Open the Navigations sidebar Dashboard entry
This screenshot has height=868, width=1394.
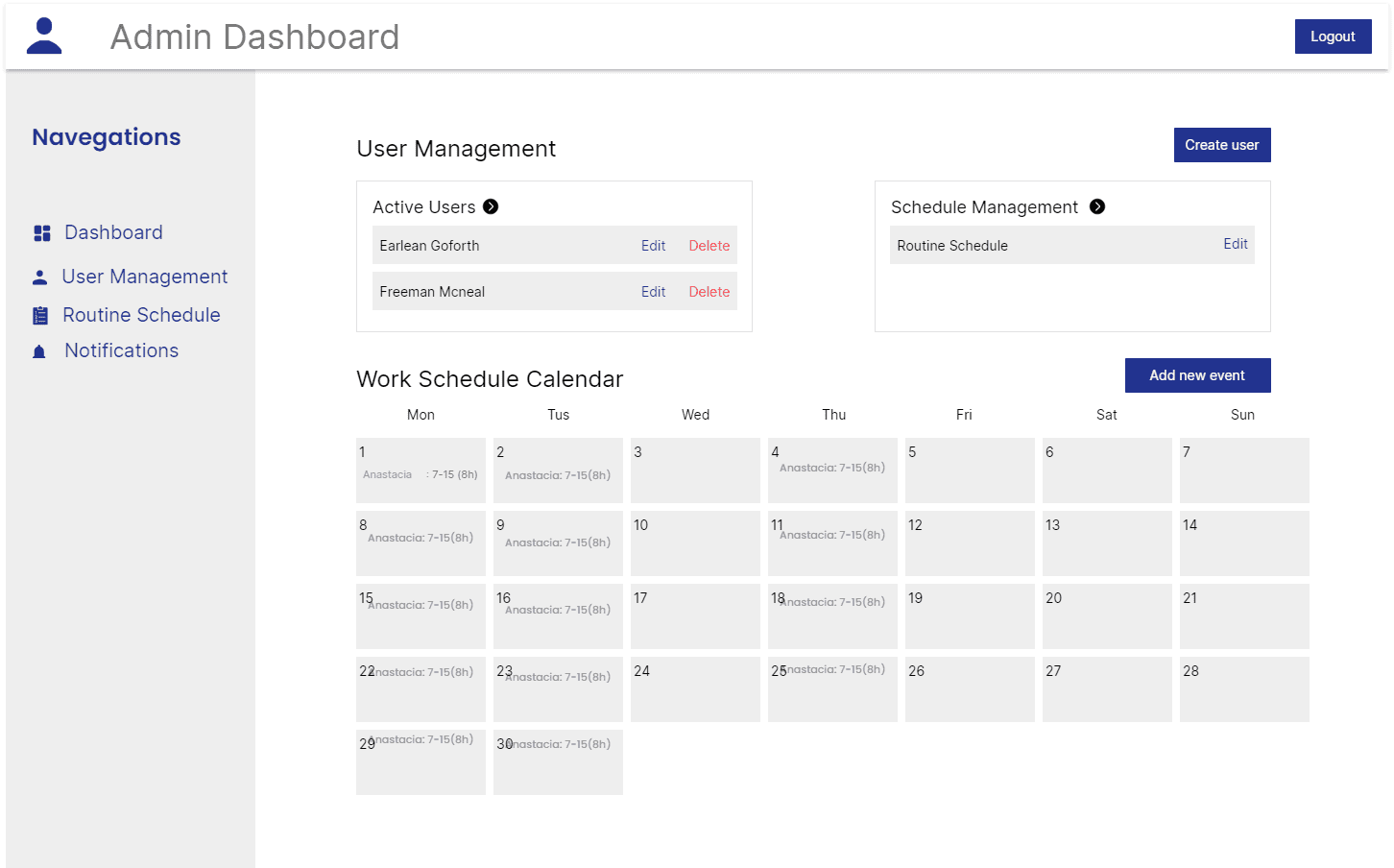[113, 232]
